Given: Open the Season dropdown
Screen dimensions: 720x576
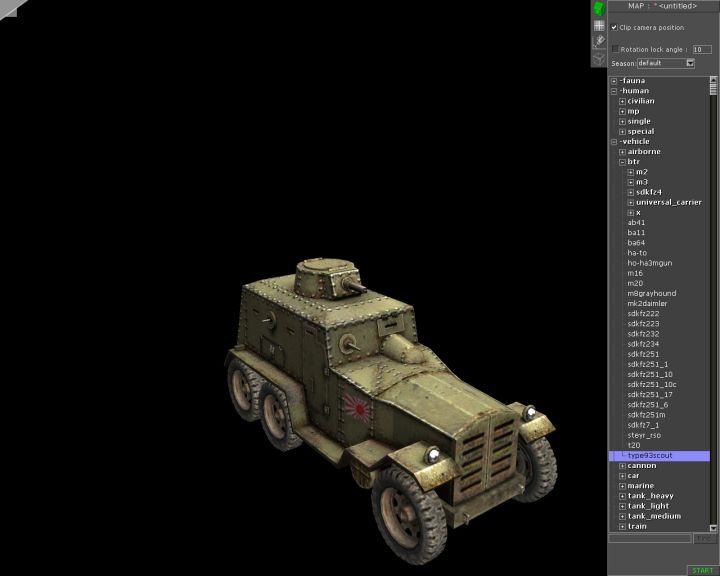Looking at the screenshot, I should click(x=689, y=63).
